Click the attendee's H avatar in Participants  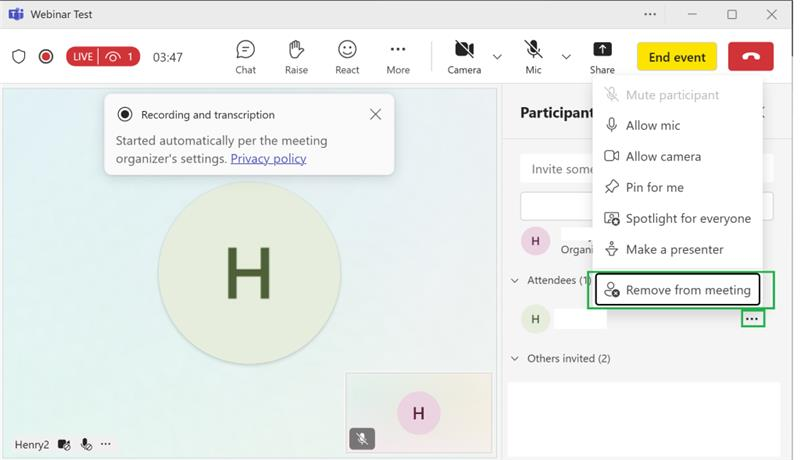coord(535,319)
